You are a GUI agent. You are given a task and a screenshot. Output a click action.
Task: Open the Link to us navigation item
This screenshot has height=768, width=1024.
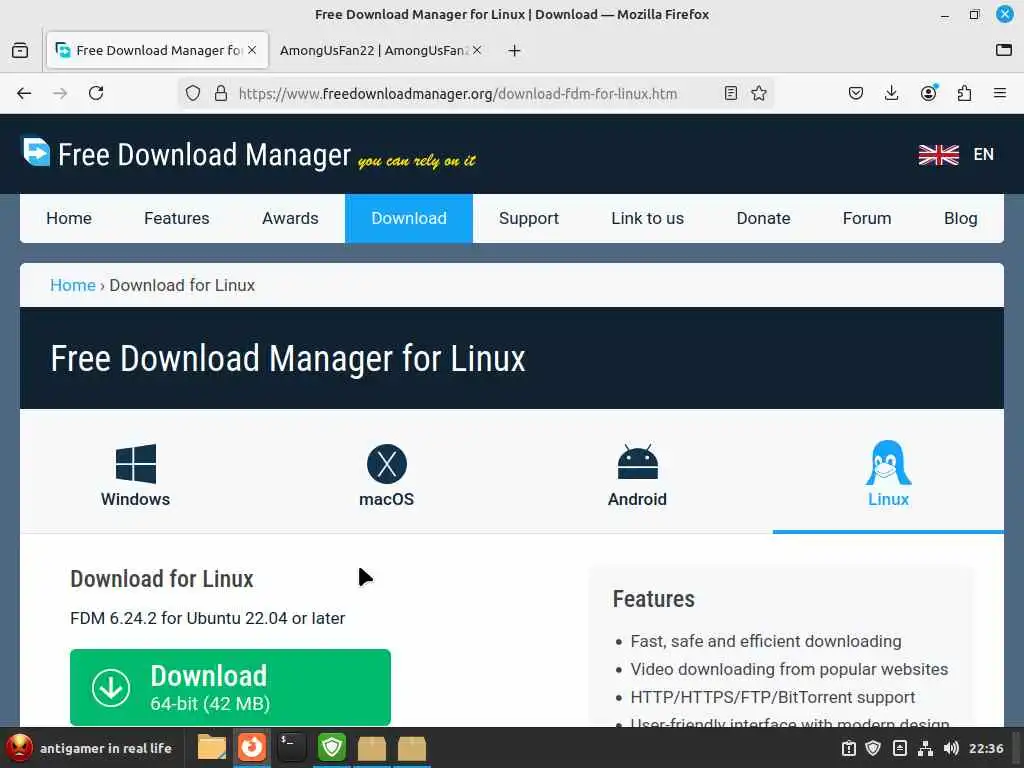(648, 219)
